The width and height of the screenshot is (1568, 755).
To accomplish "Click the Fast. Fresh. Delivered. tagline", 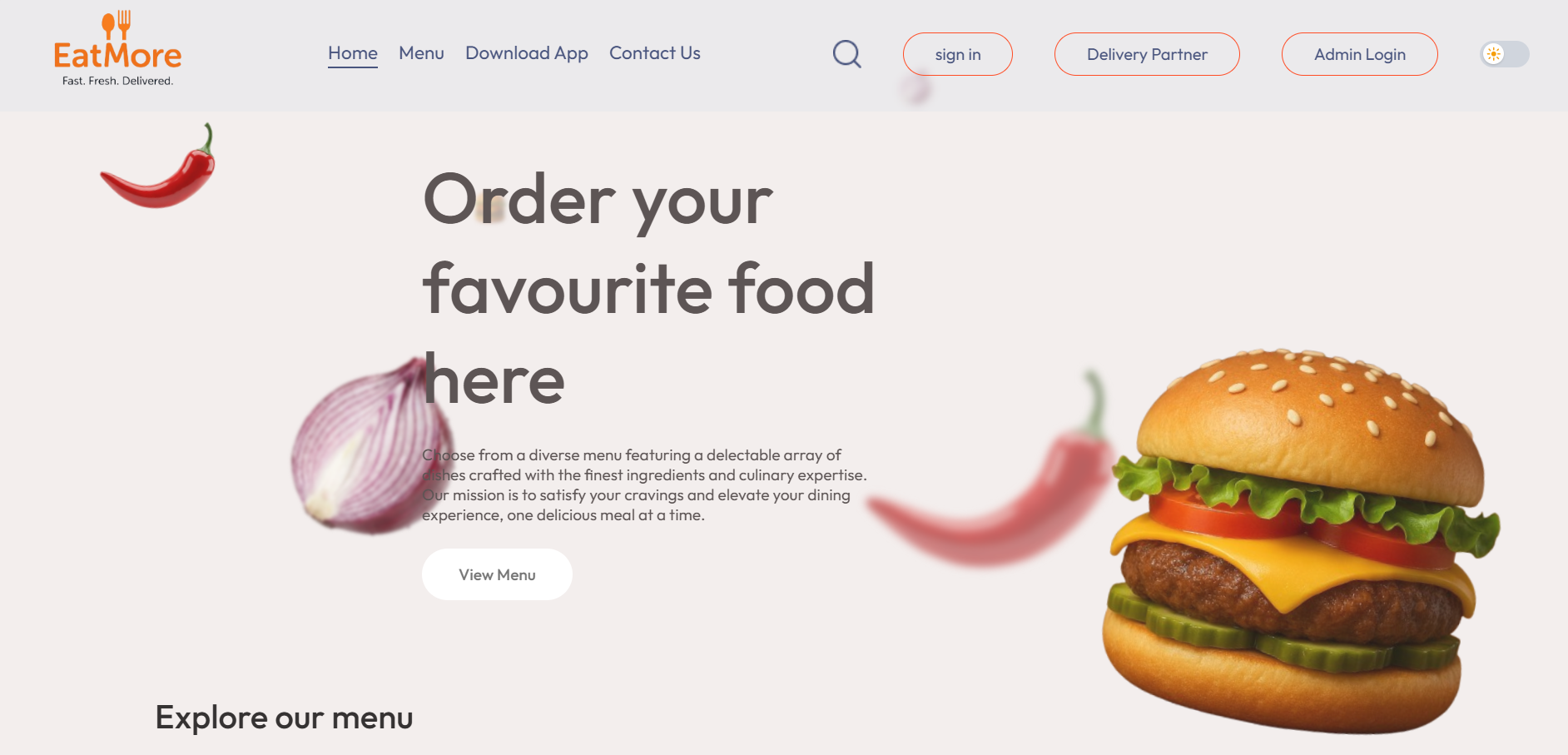I will tap(117, 81).
